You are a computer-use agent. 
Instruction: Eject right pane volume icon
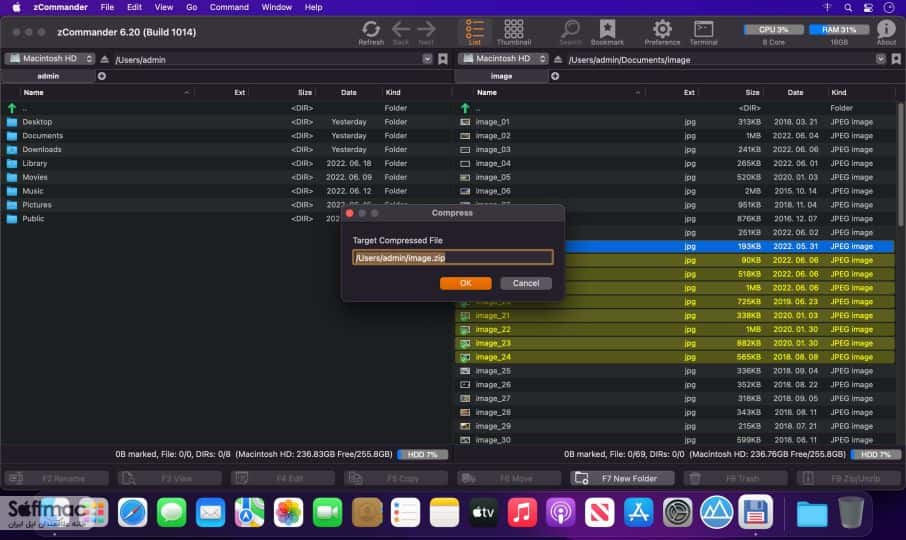click(558, 59)
